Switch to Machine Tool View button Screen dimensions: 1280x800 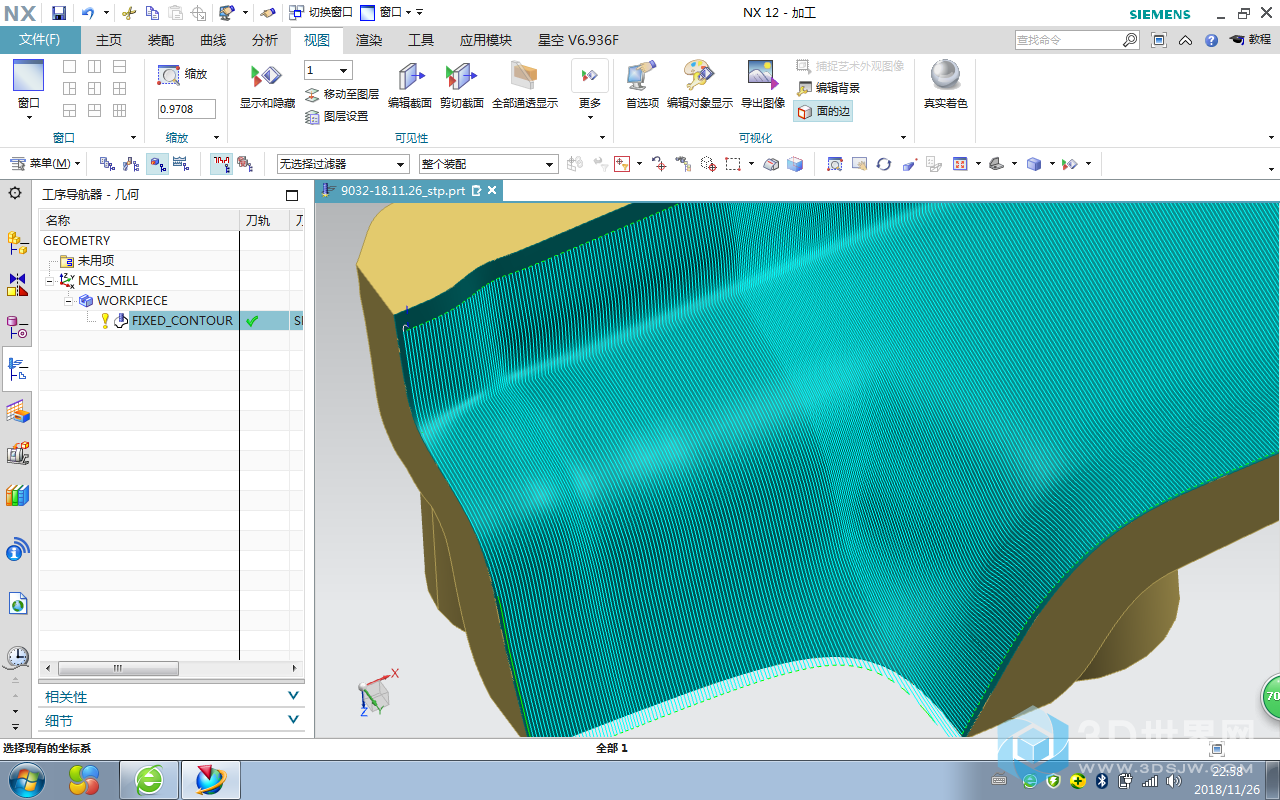click(x=131, y=164)
